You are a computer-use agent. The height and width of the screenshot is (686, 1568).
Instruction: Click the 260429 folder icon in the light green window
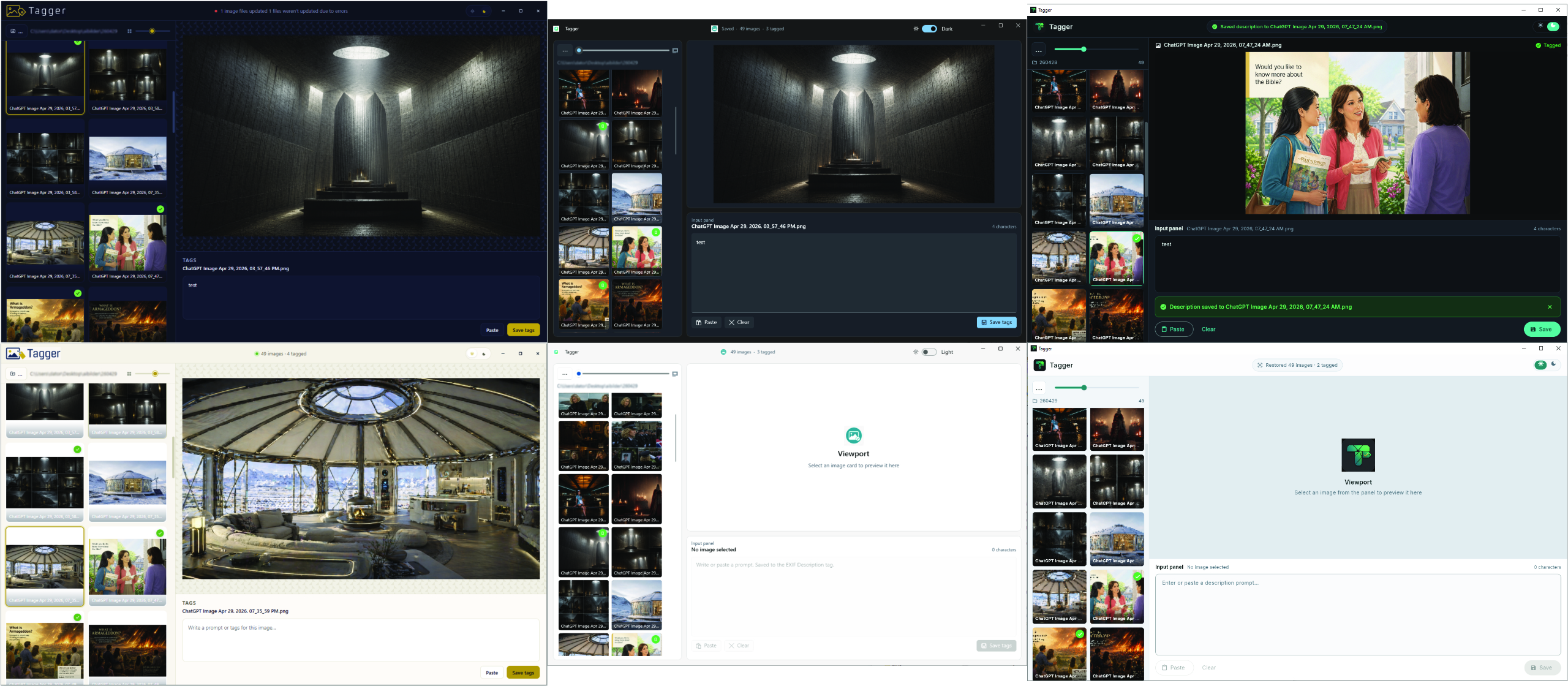point(1035,401)
